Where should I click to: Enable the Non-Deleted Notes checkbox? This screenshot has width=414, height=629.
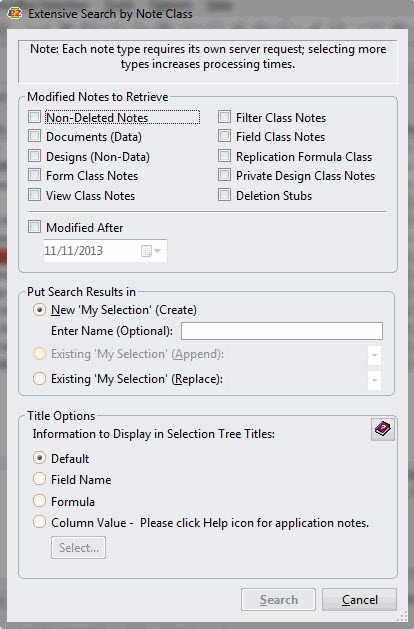tap(34, 117)
